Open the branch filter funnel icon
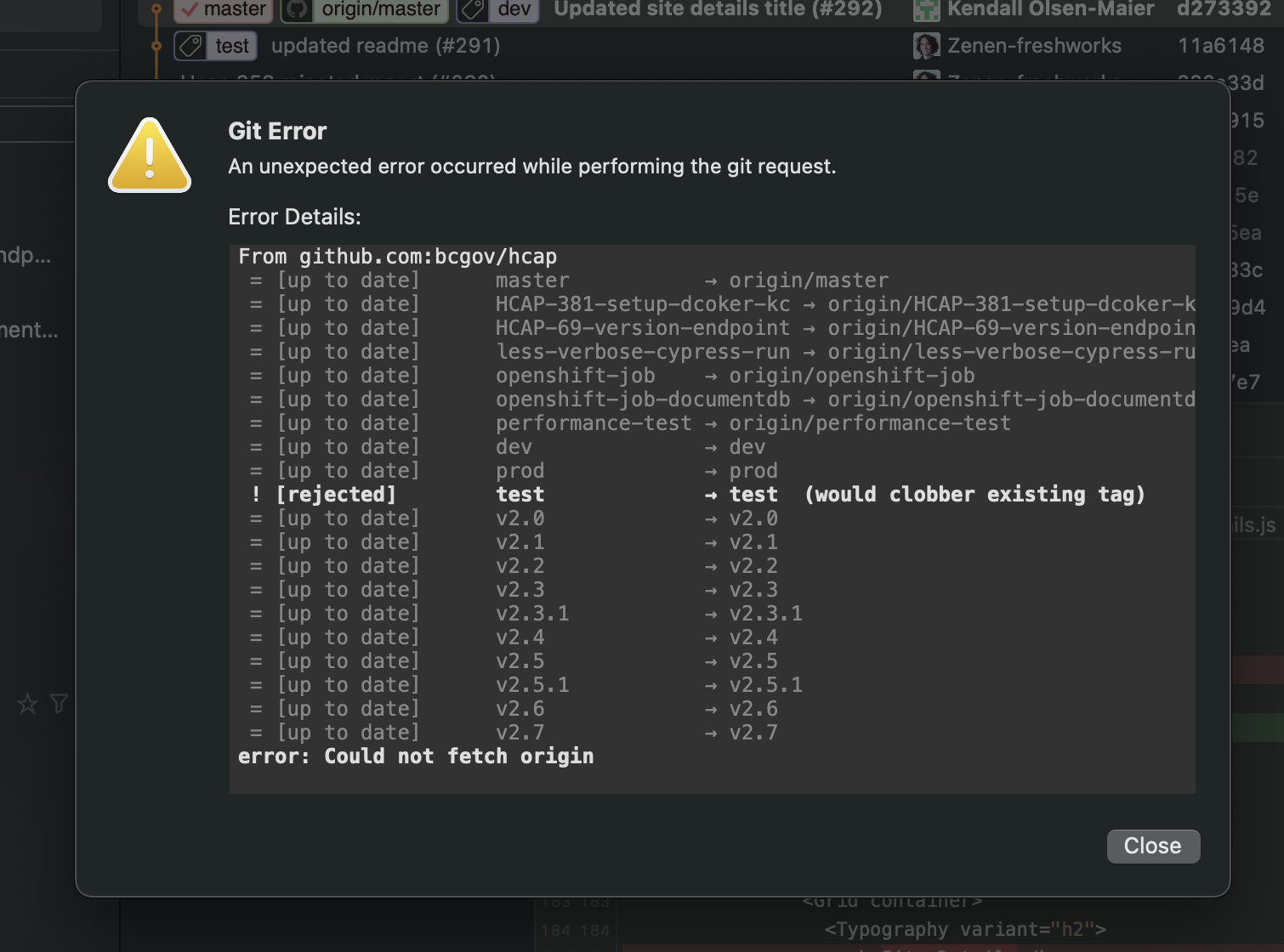The image size is (1284, 952). click(x=58, y=704)
